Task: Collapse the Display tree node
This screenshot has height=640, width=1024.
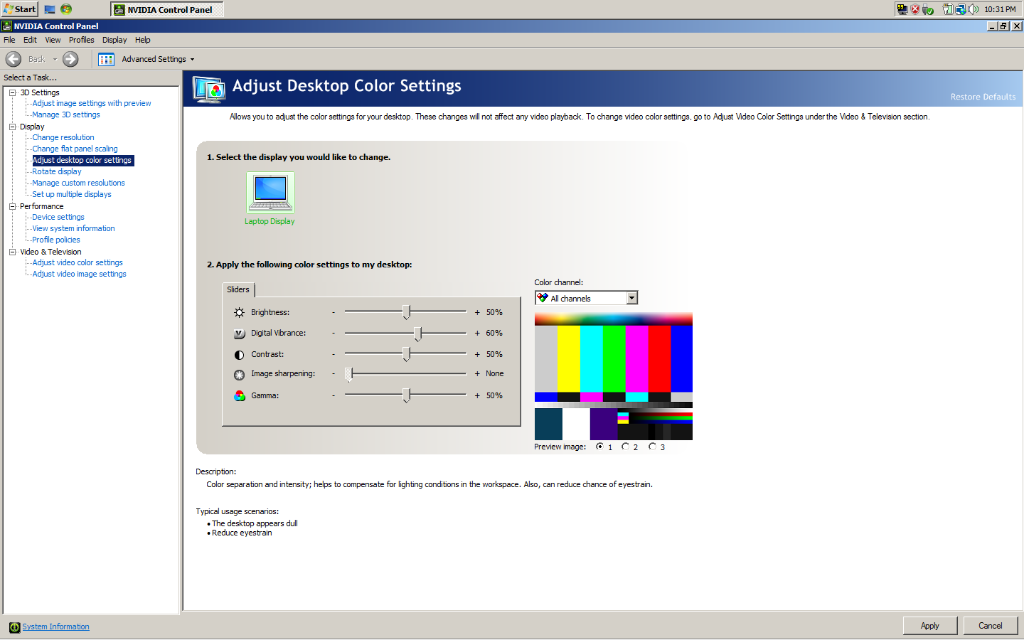Action: pos(12,127)
